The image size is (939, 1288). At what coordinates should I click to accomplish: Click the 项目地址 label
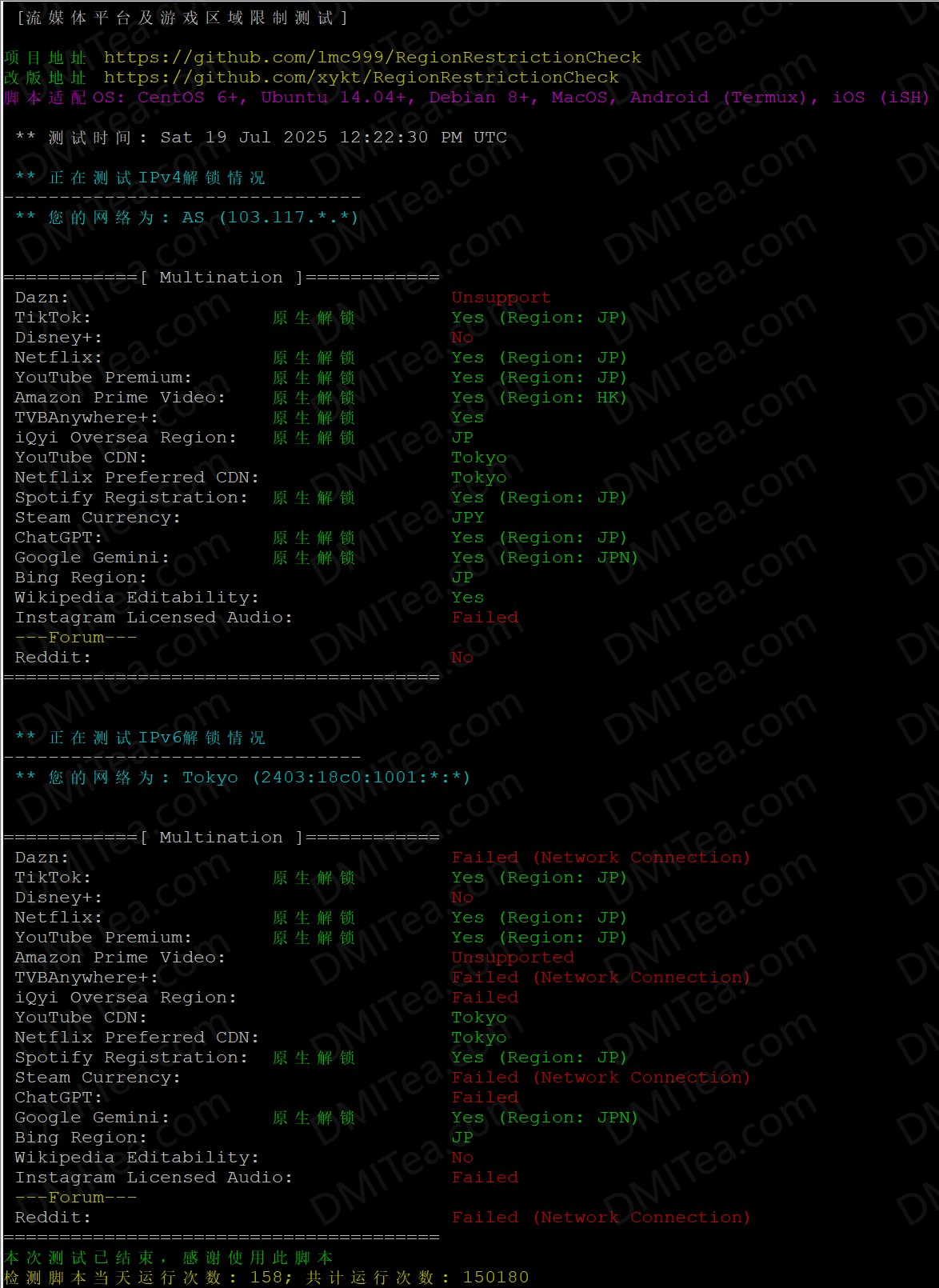pos(45,58)
